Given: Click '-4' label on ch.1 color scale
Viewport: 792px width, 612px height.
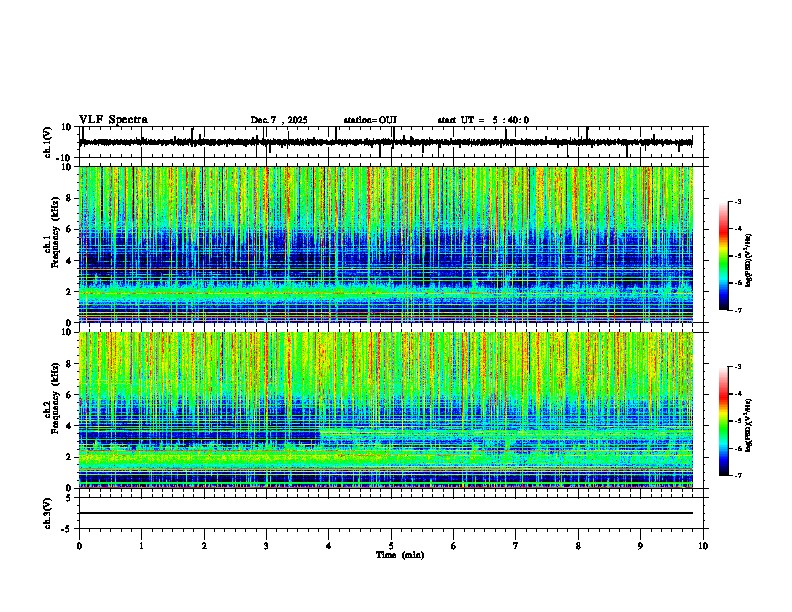Looking at the screenshot, I should (x=738, y=229).
